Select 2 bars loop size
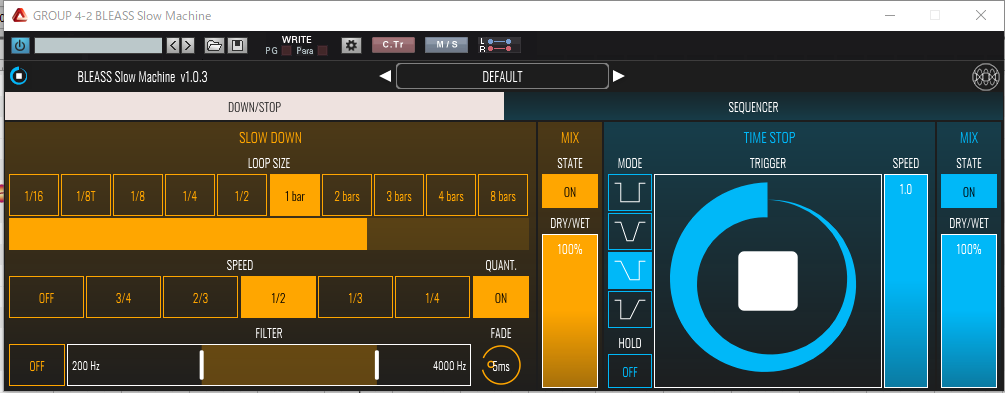 pos(347,196)
